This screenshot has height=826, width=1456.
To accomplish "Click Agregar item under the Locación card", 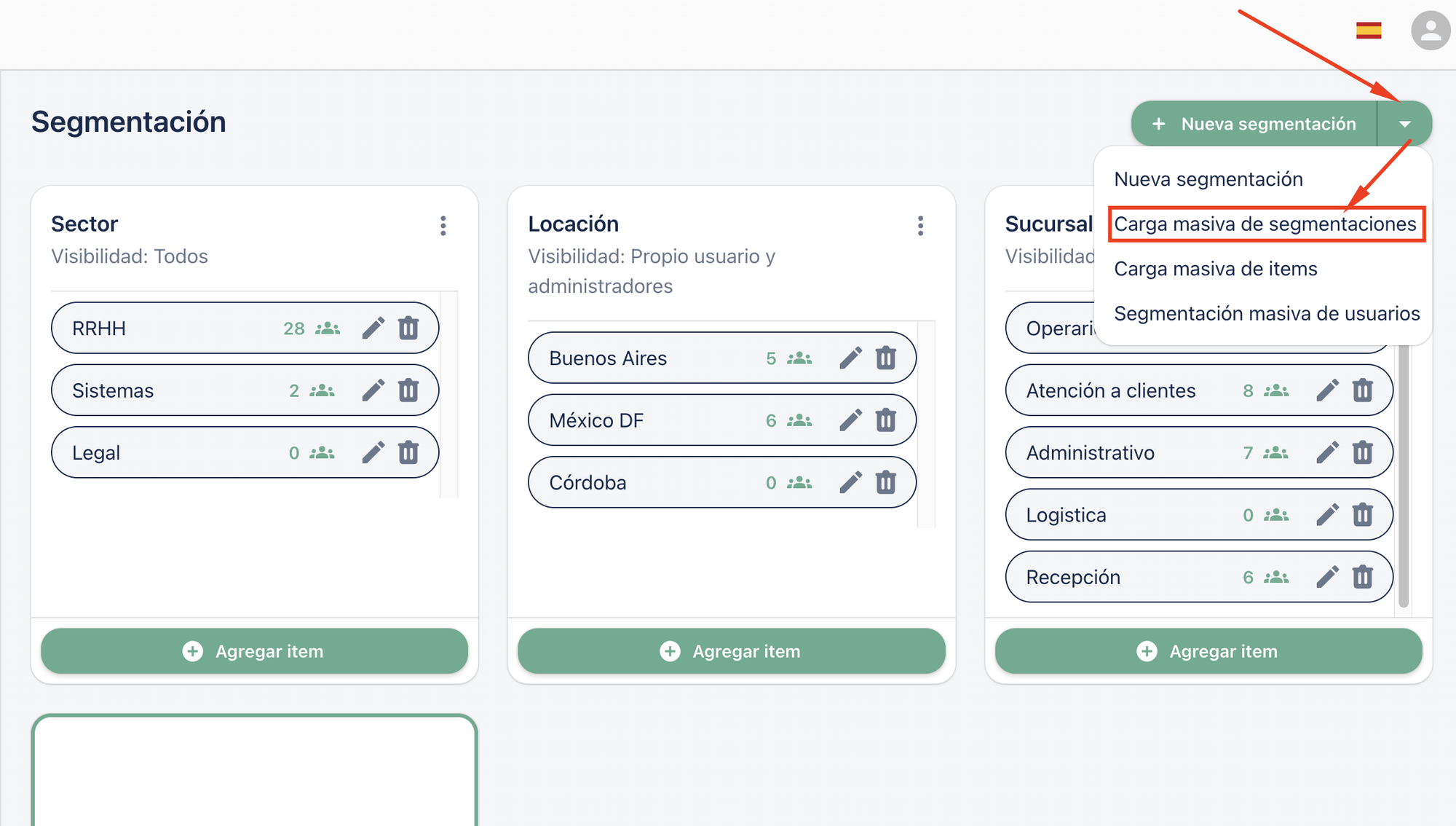I will click(731, 651).
